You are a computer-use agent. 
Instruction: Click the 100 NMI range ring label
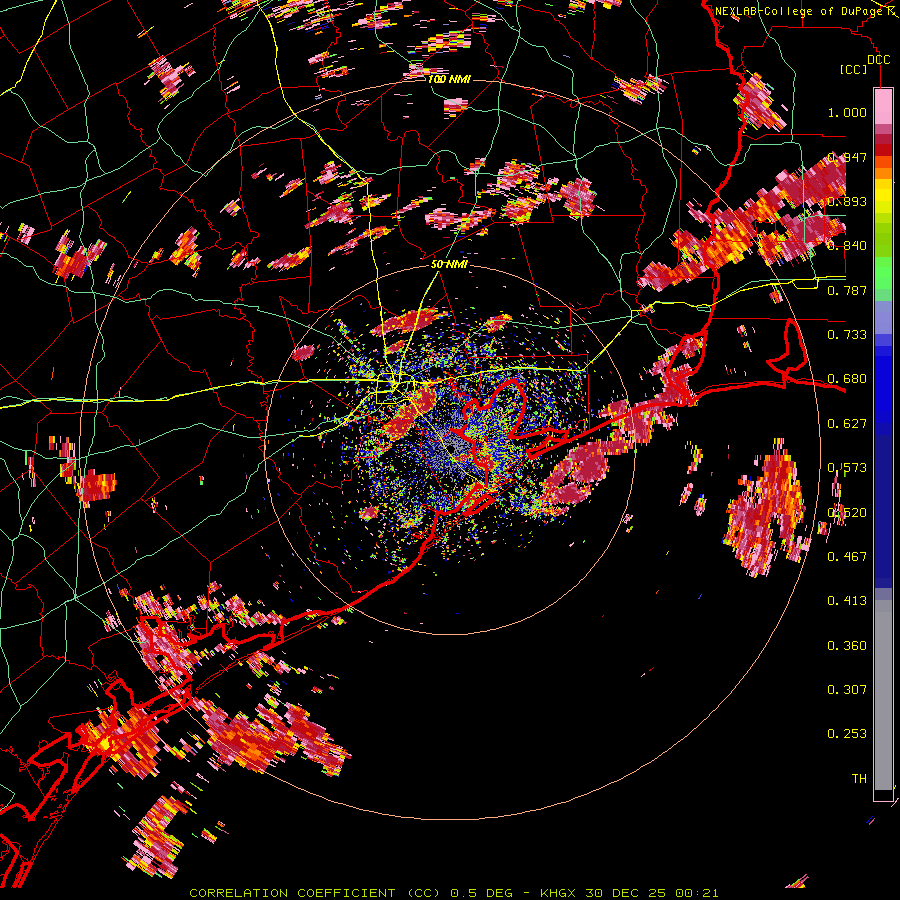pos(449,79)
